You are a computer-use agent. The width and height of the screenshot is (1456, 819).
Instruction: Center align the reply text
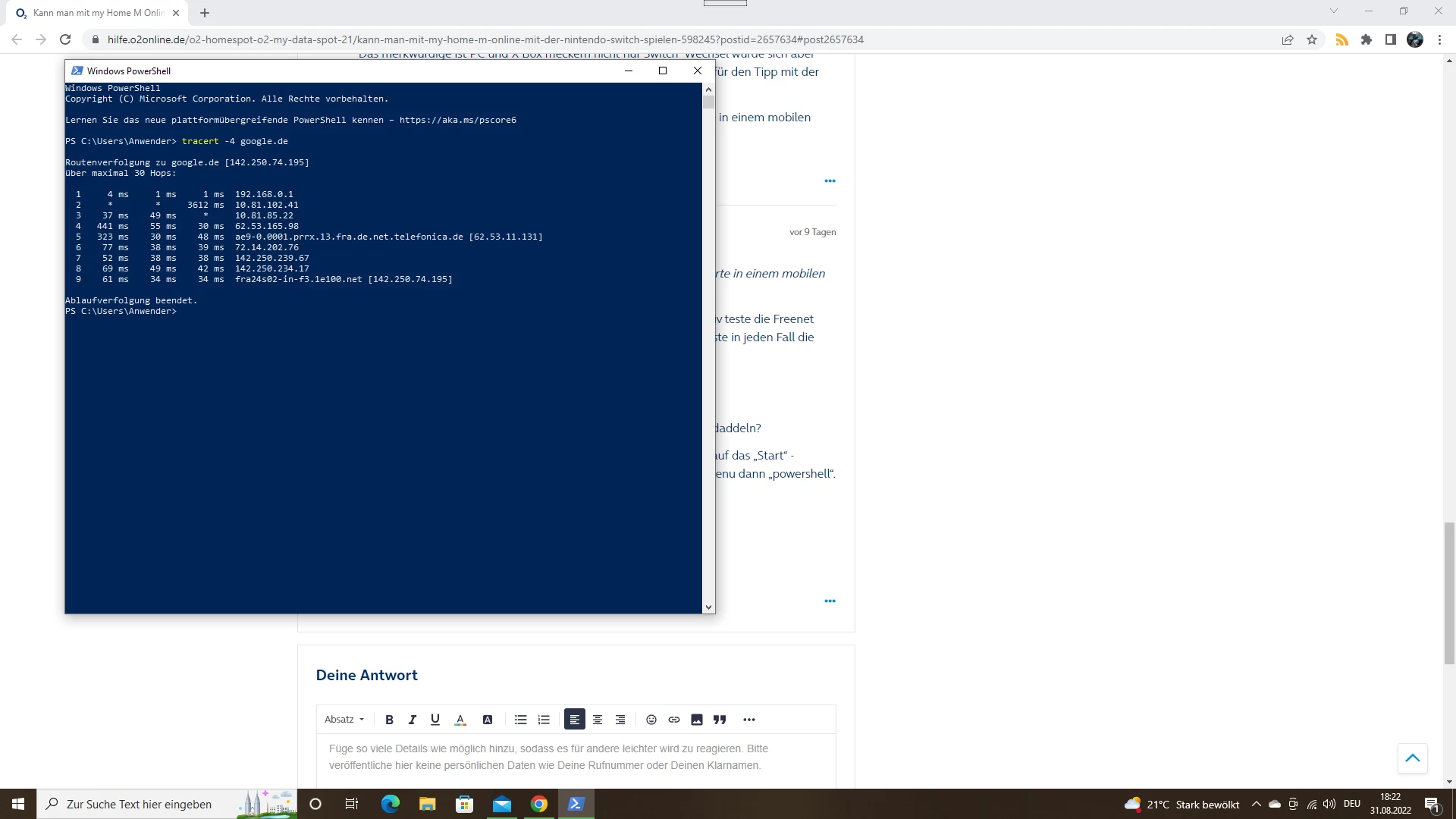(x=598, y=720)
